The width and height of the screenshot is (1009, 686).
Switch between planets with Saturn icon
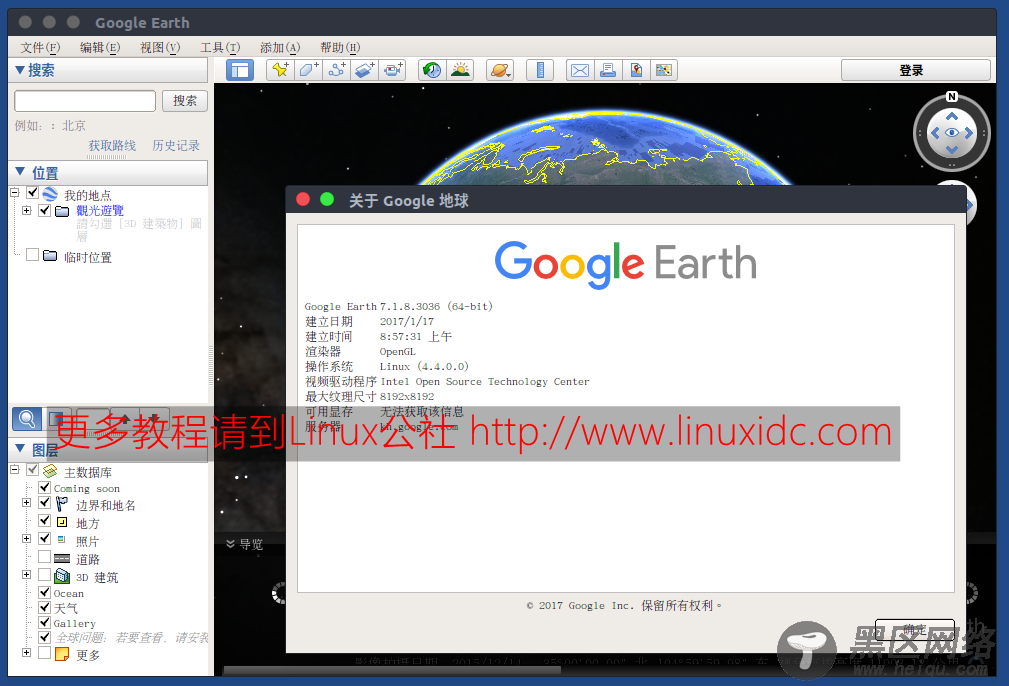(500, 70)
